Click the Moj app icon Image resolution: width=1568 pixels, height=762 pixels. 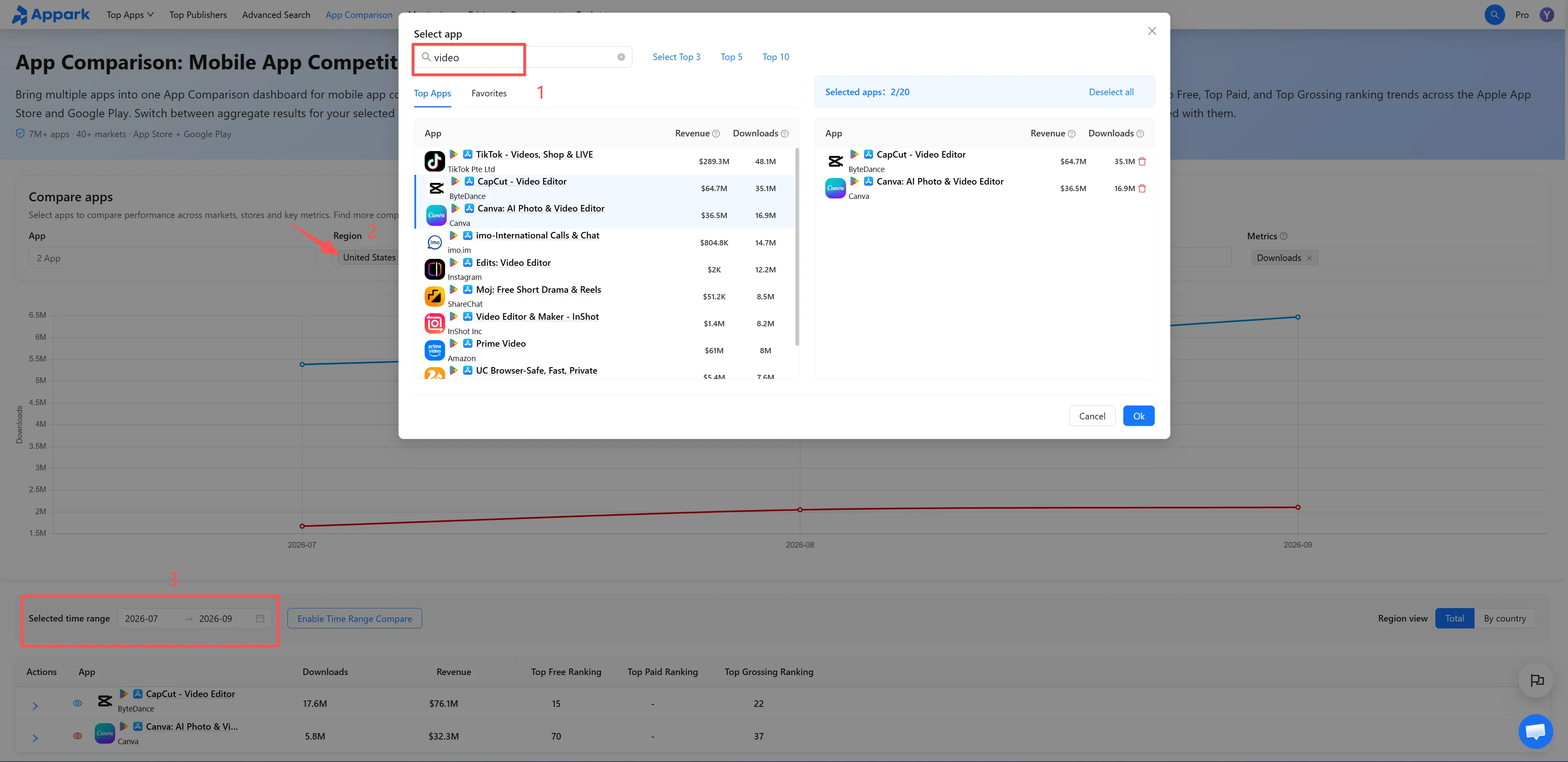(434, 296)
